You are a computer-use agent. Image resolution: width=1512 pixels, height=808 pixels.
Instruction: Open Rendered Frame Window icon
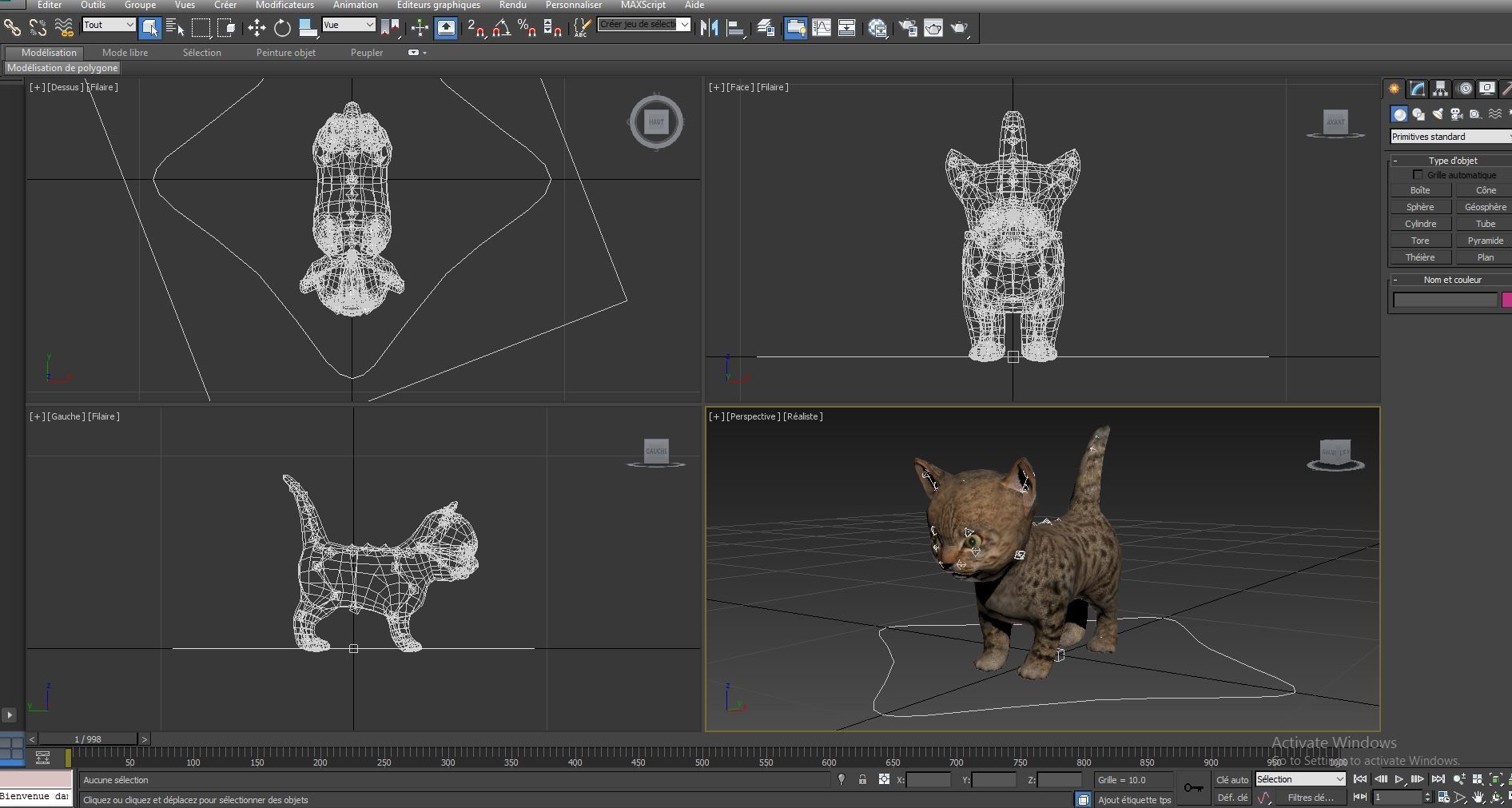coord(933,28)
